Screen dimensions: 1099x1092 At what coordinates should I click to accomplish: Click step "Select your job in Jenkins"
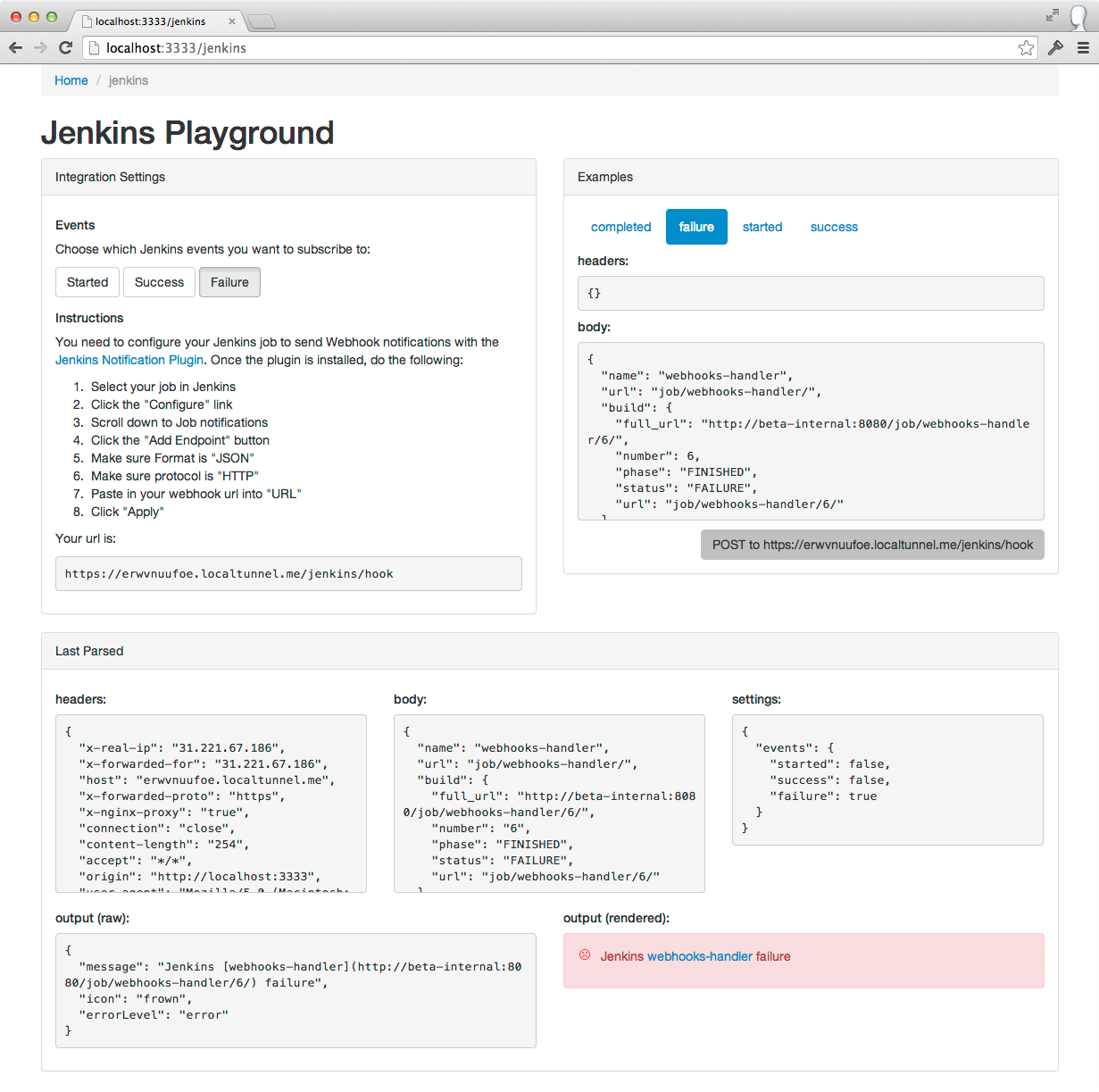pos(163,387)
